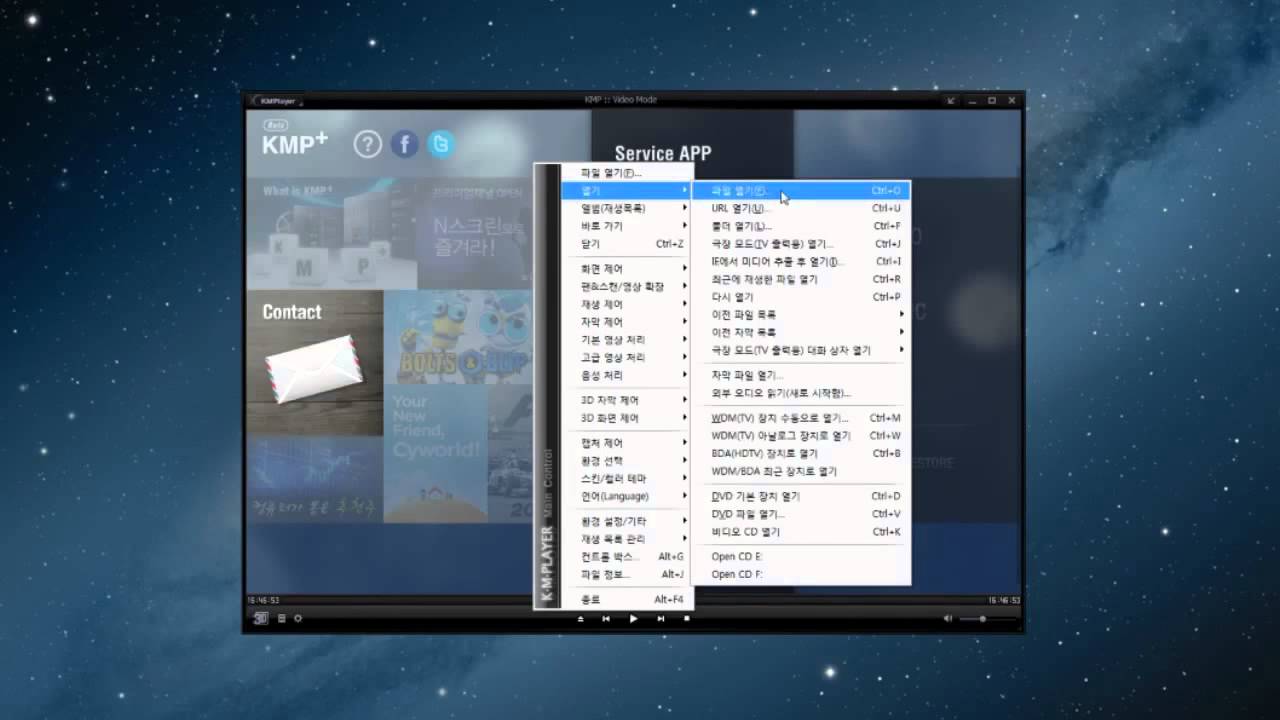Viewport: 1280px width, 720px height.
Task: Select Open CD E: entry
Action: coord(801,556)
